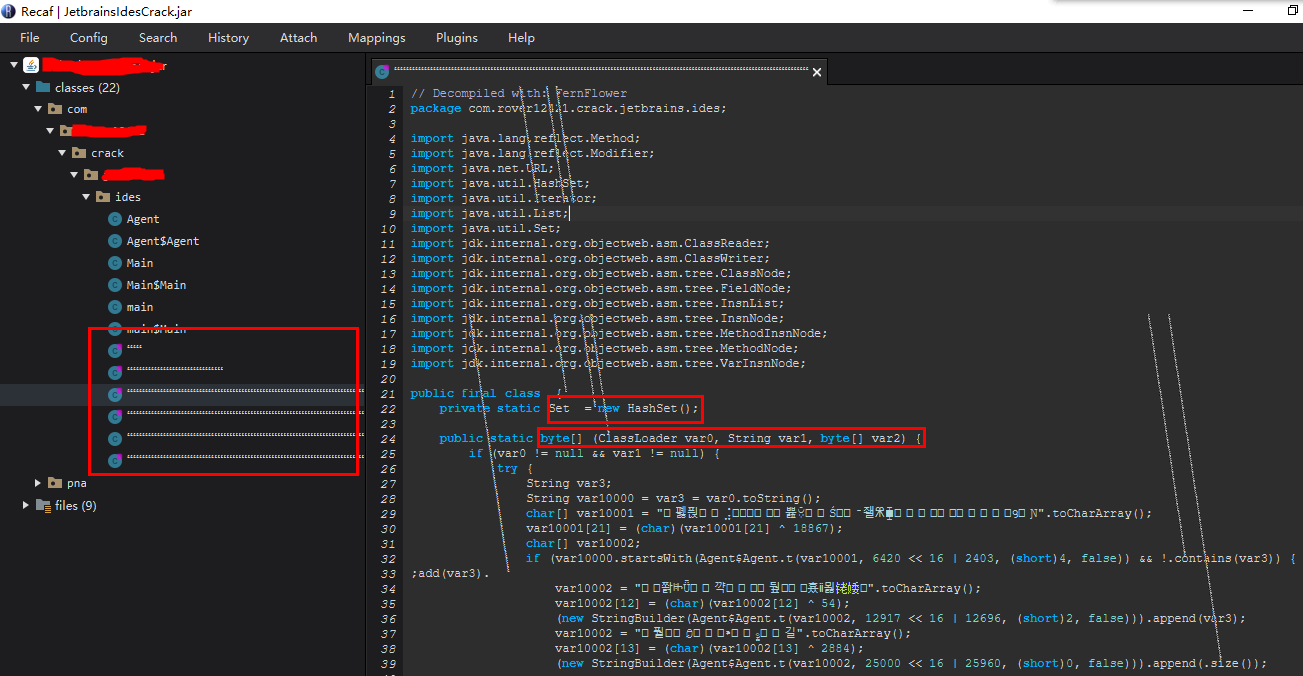This screenshot has height=676, width=1303.
Task: Expand the pna package node
Action: (38, 482)
